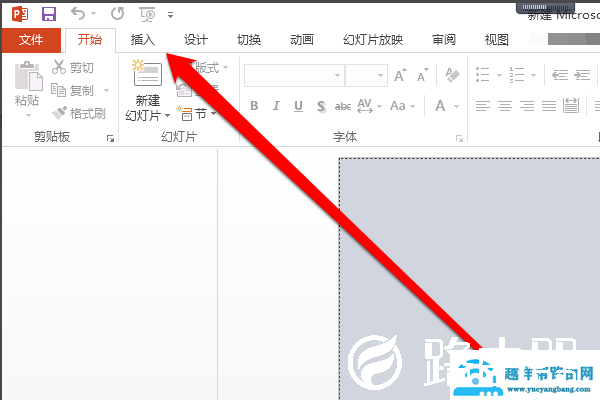The width and height of the screenshot is (600, 400).
Task: Switch to the 切换 (Transitions) tab
Action: pyautogui.click(x=249, y=40)
